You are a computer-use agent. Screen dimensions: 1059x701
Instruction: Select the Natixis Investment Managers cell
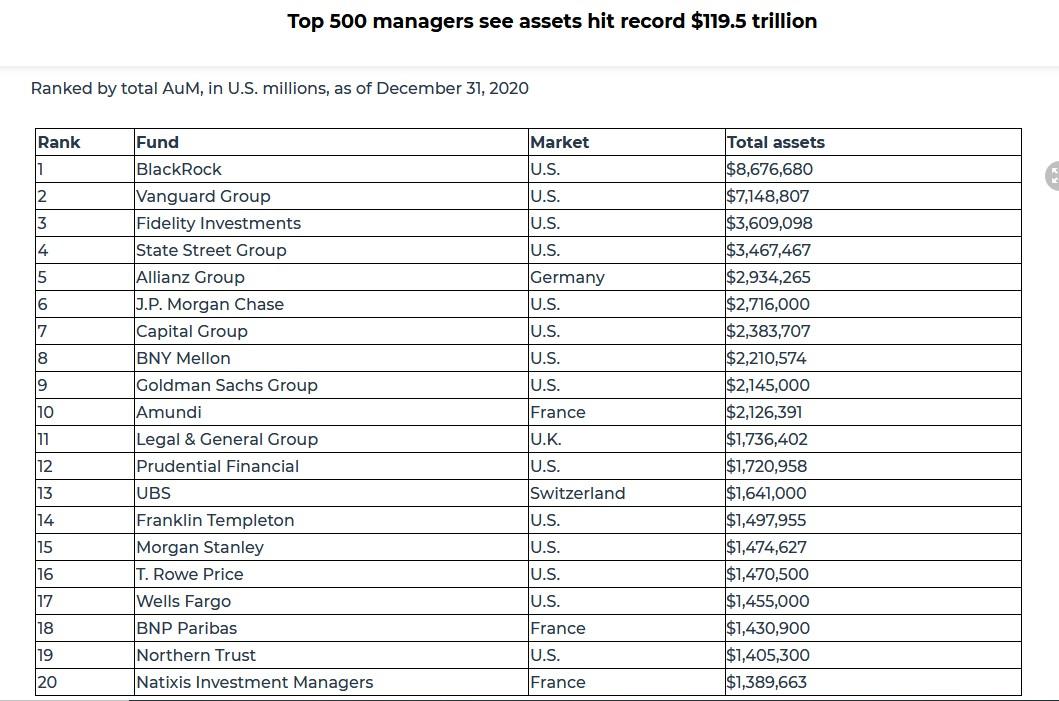[255, 682]
